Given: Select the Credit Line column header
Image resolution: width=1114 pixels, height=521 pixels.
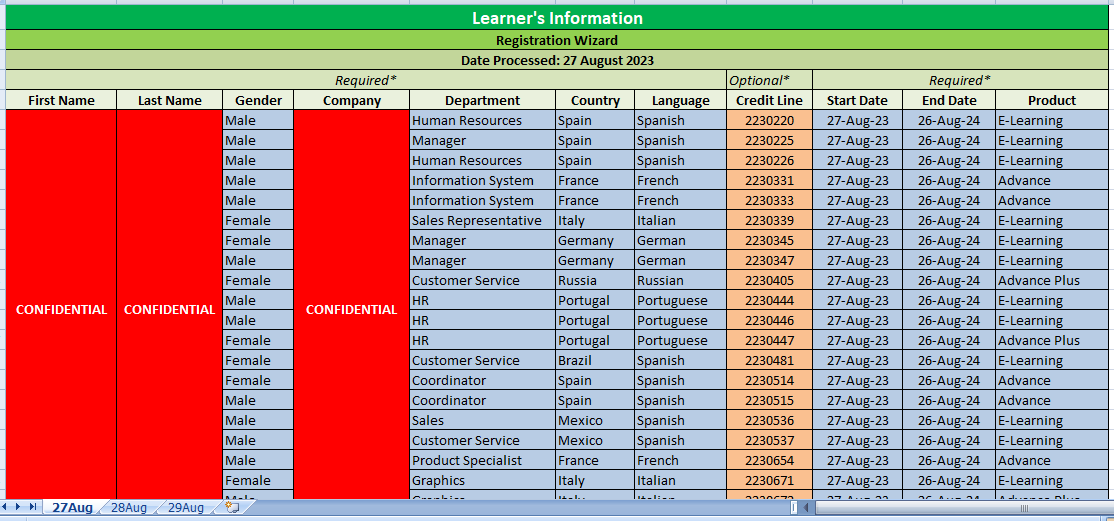Looking at the screenshot, I should click(x=769, y=100).
